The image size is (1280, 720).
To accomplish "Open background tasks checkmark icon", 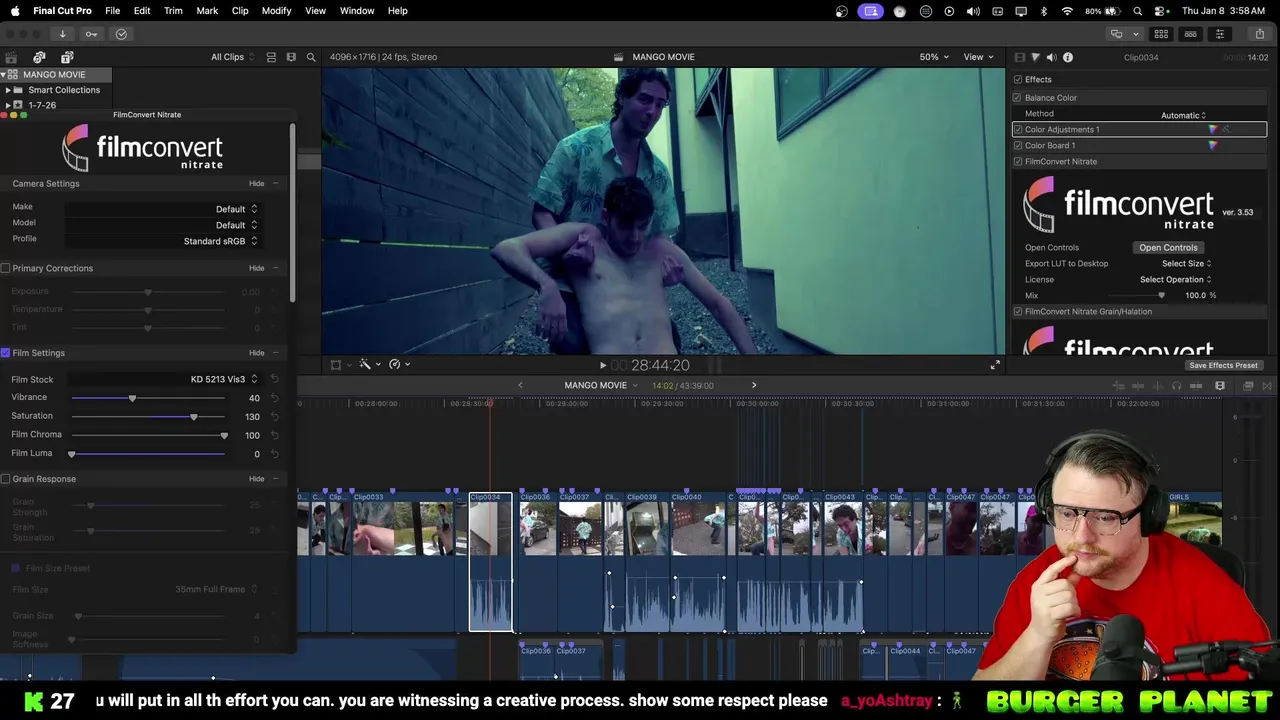I will pyautogui.click(x=121, y=34).
